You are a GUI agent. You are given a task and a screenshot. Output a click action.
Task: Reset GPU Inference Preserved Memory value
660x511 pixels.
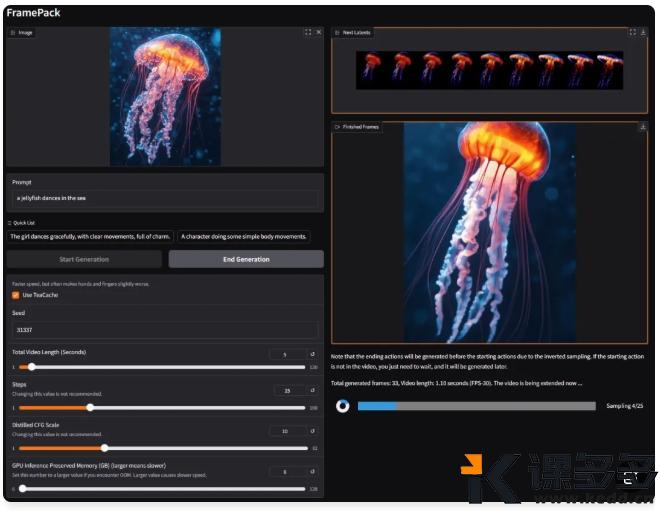[x=313, y=471]
